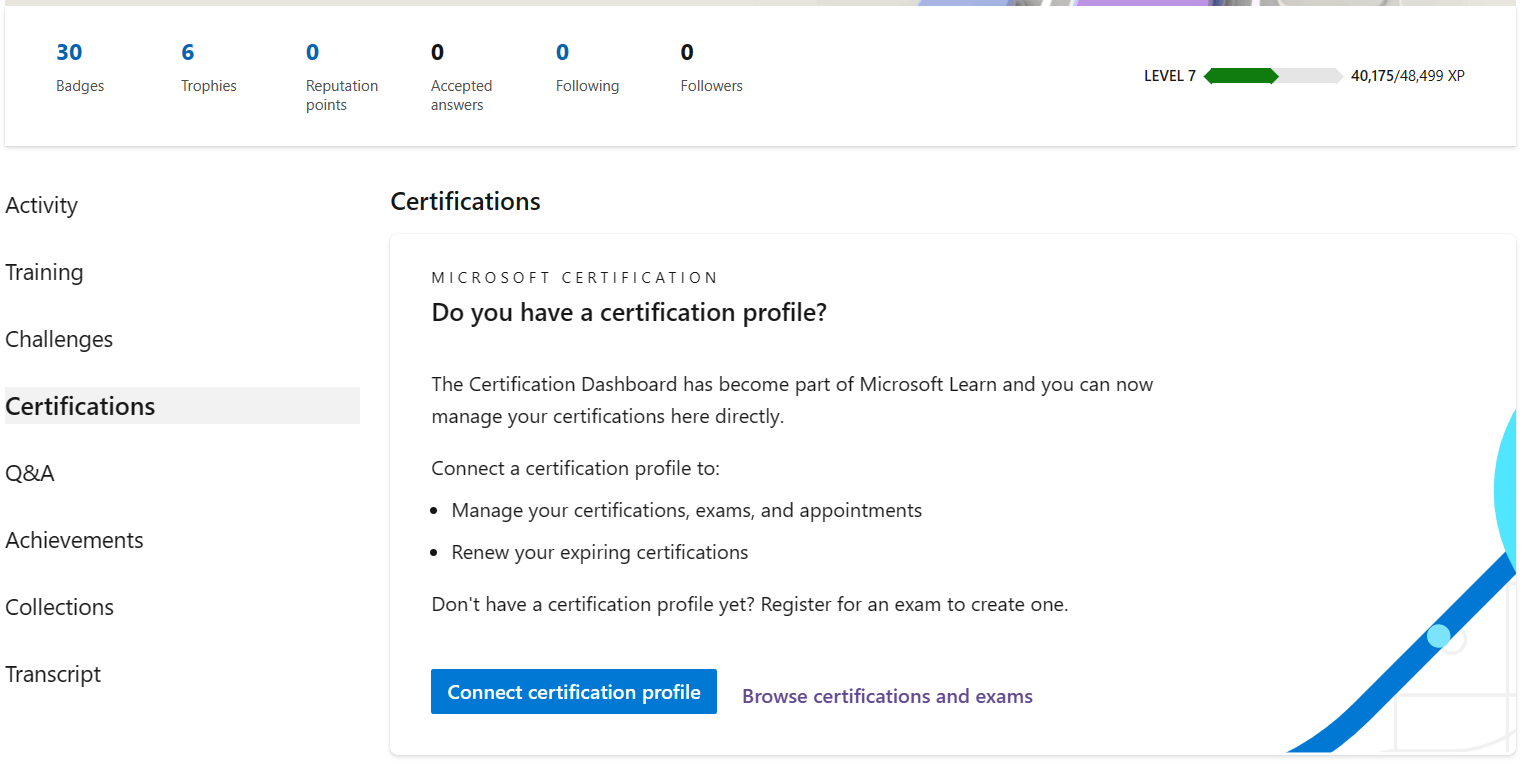Viewport: 1523px width, 781px height.
Task: Open the Transcript section
Action: [53, 674]
